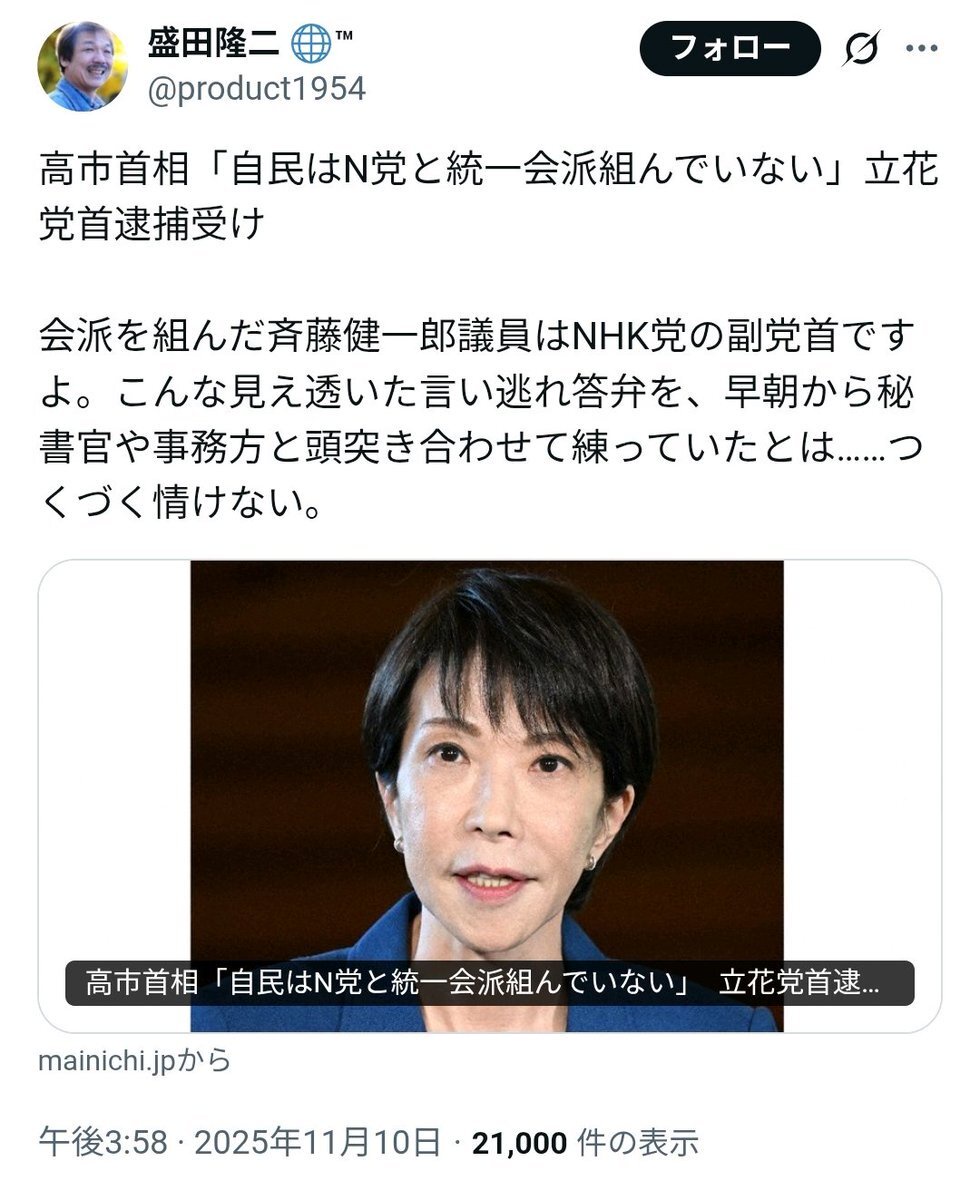Open 盛田隆二's profile avatar photo

pyautogui.click(x=83, y=66)
